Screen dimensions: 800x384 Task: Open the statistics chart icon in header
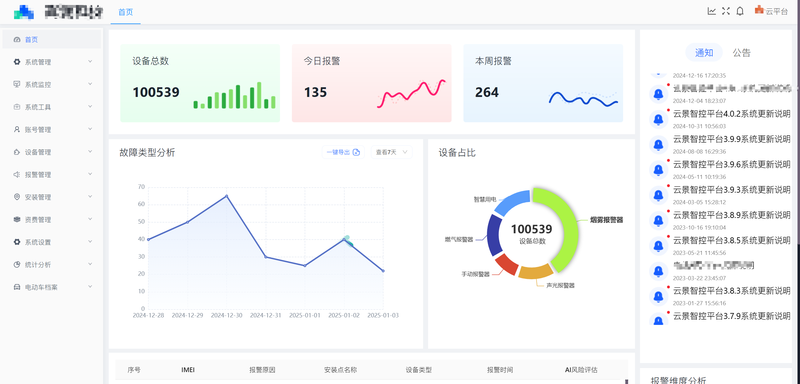[711, 11]
